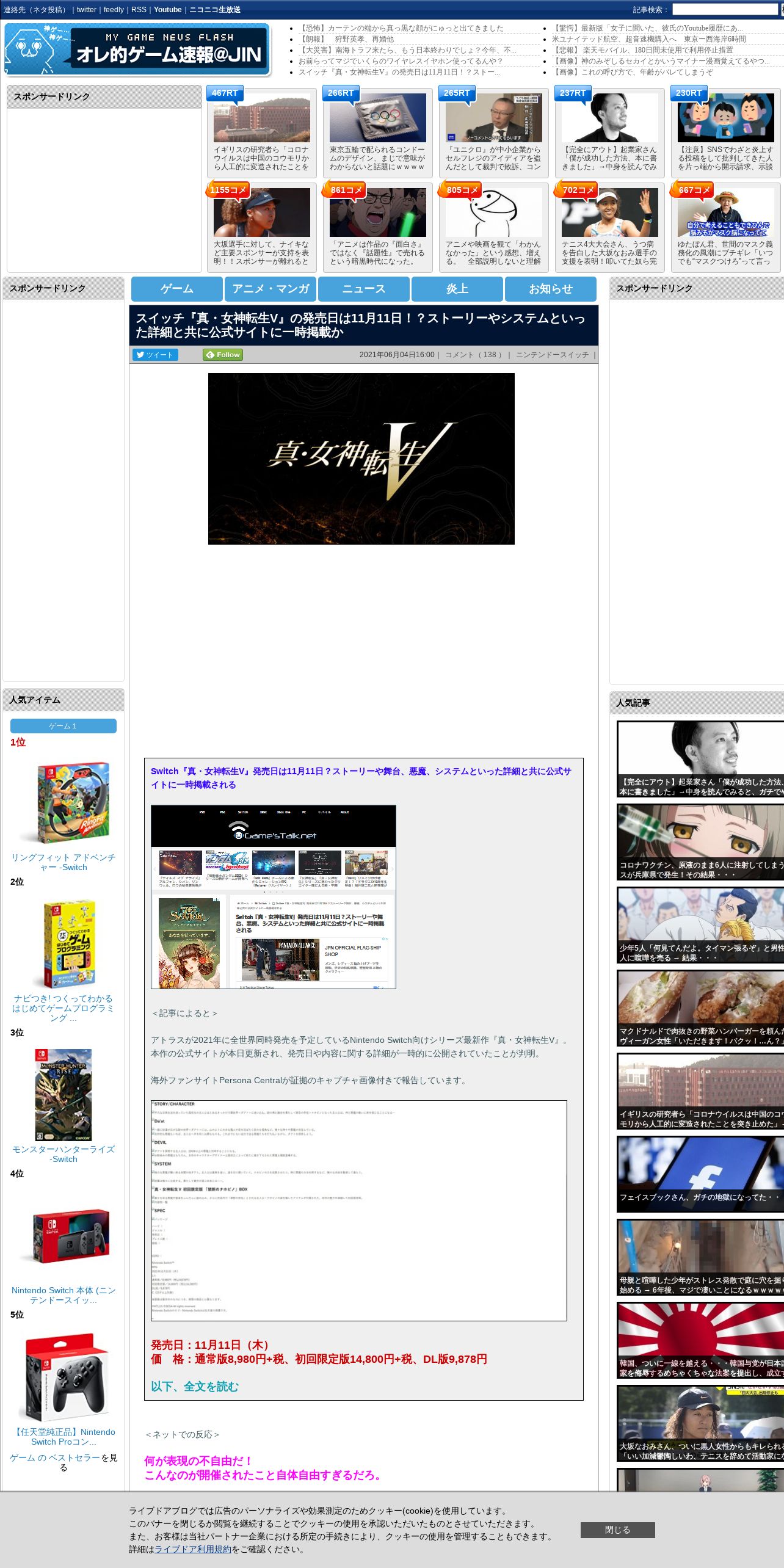Open headline 米ユナイテッド航空、超音速機購入へ
784x1568 pixels.
pyautogui.click(x=649, y=39)
